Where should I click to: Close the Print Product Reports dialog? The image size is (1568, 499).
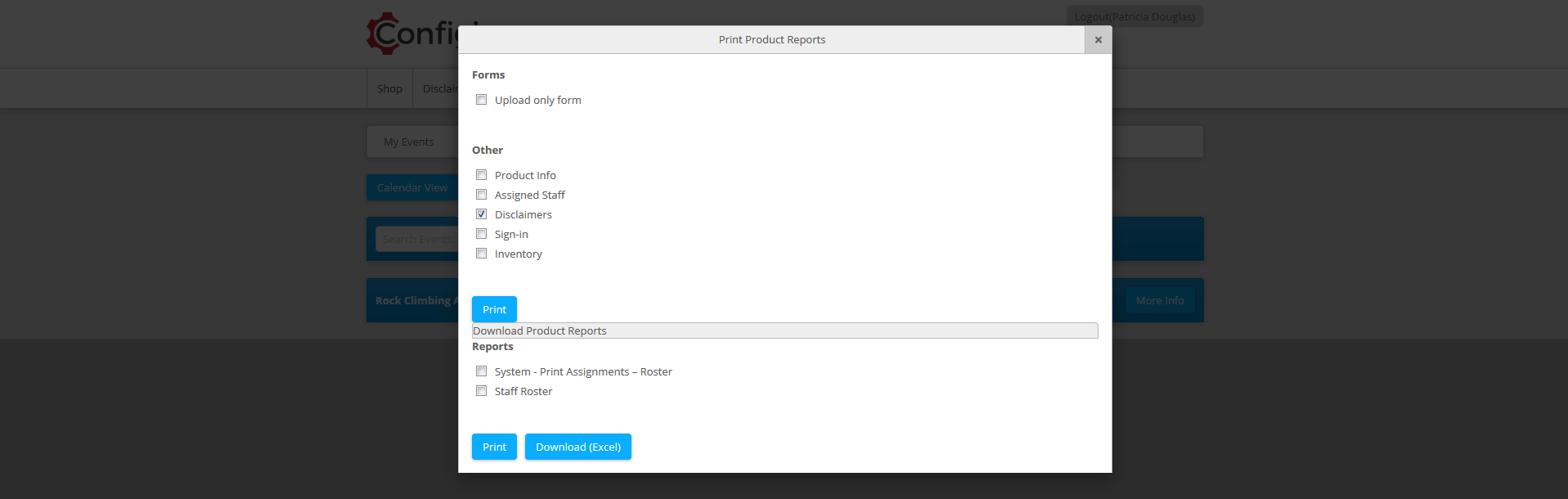(x=1098, y=40)
